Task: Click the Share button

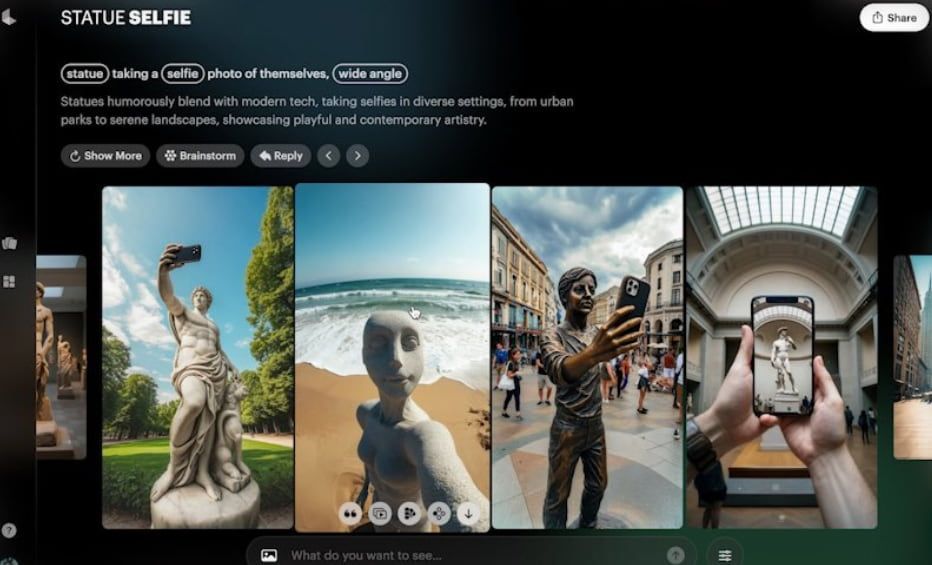Action: click(x=894, y=18)
